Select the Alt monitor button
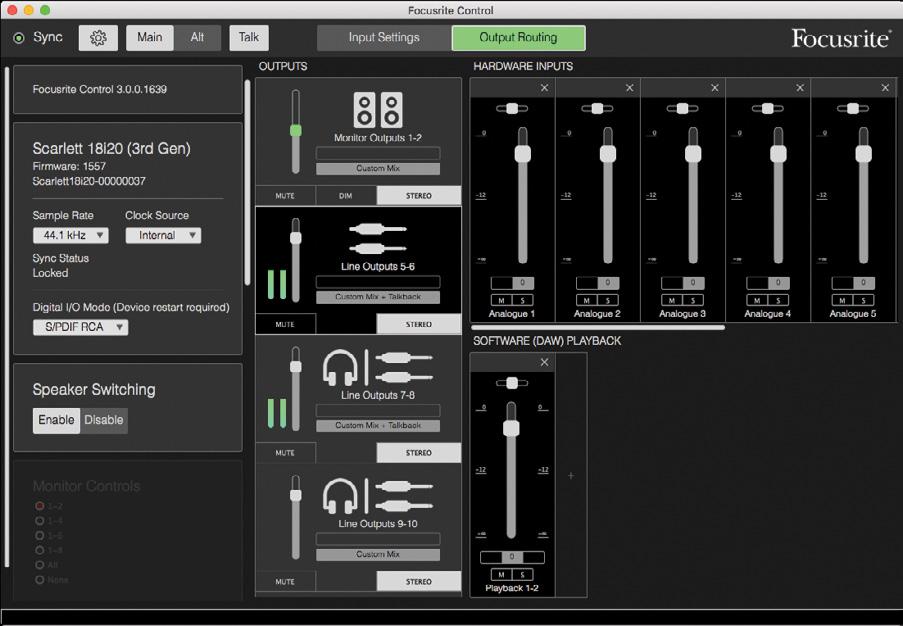 pyautogui.click(x=198, y=38)
